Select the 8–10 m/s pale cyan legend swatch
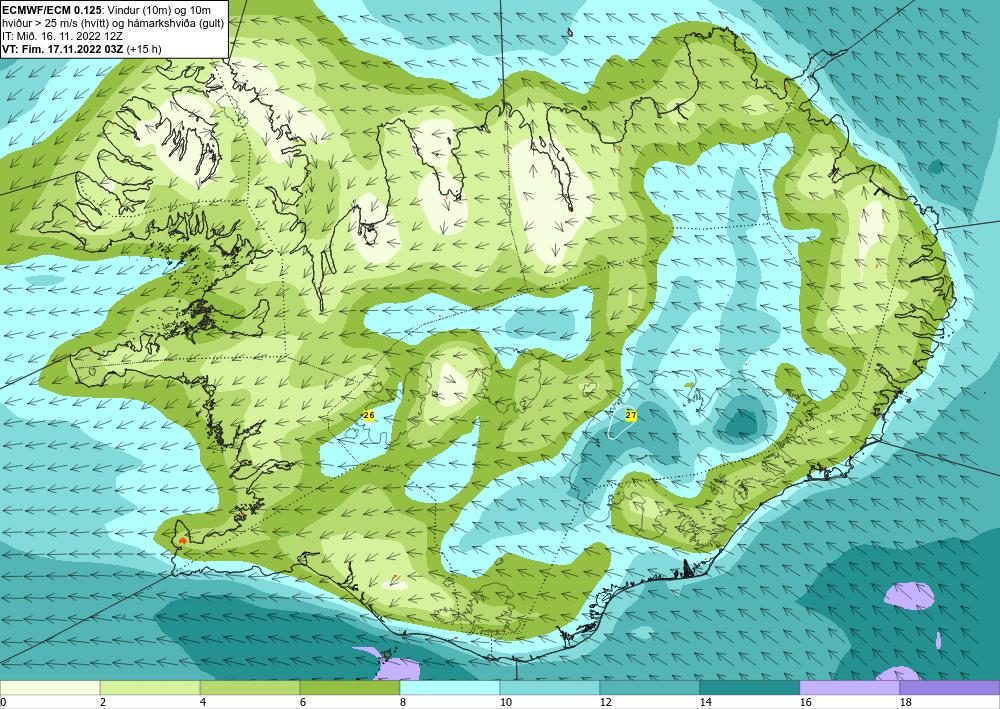The height and width of the screenshot is (709, 1000). pos(450,688)
